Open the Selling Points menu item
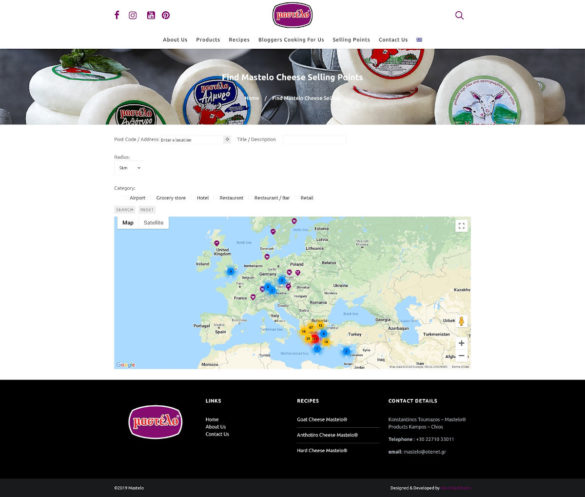585x497 pixels. click(351, 40)
